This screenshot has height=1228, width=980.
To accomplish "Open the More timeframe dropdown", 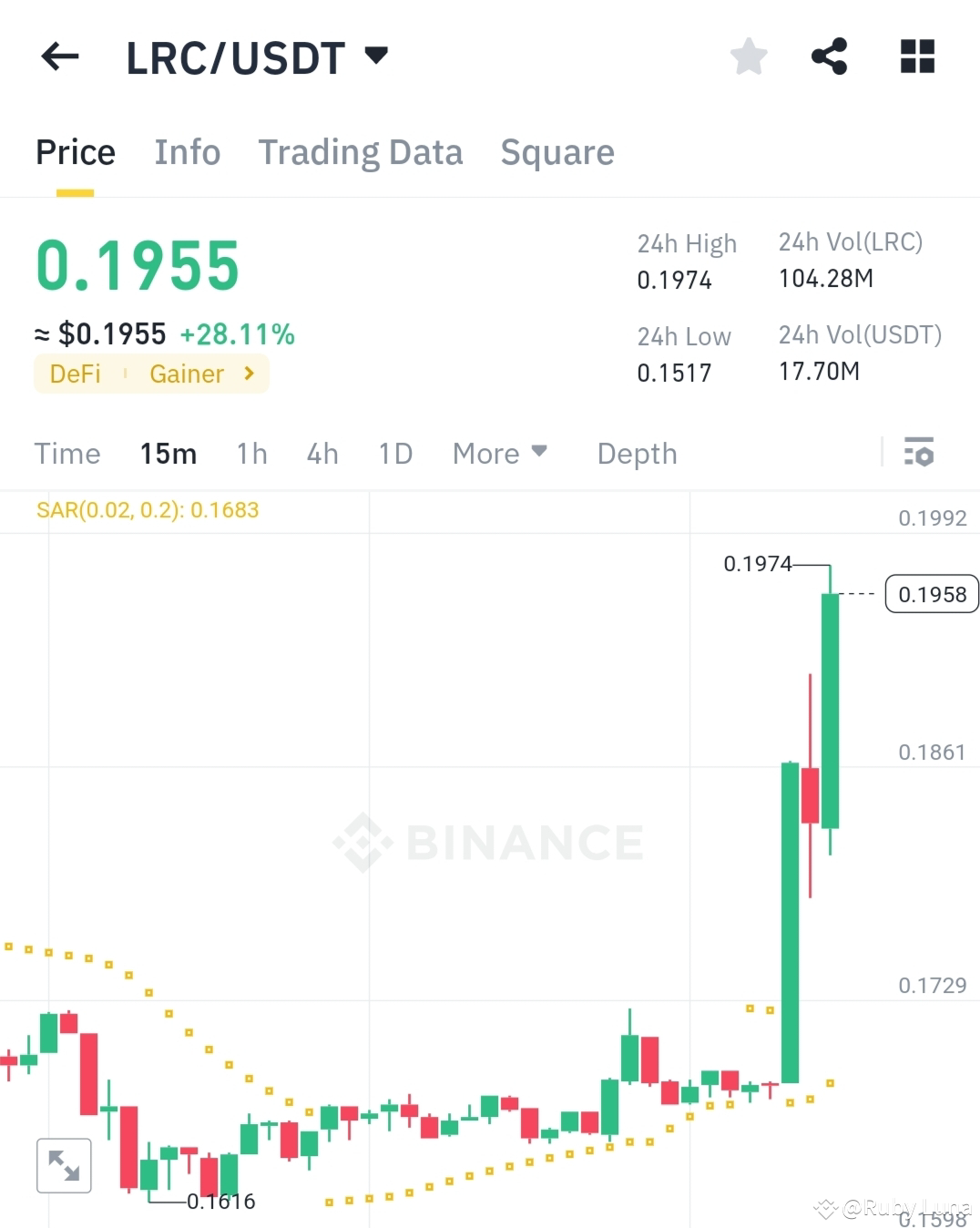I will 499,453.
